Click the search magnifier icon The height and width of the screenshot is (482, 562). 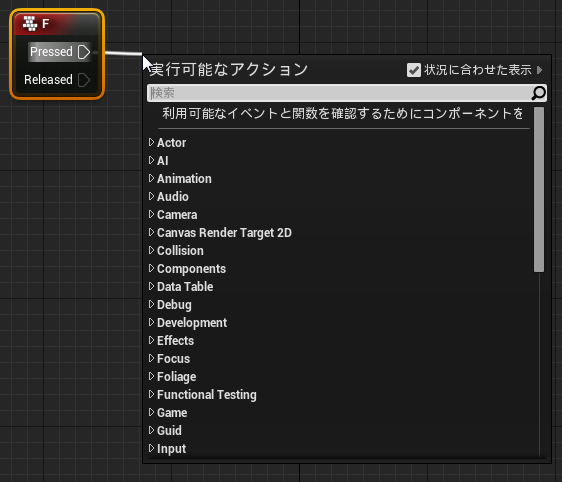click(538, 93)
